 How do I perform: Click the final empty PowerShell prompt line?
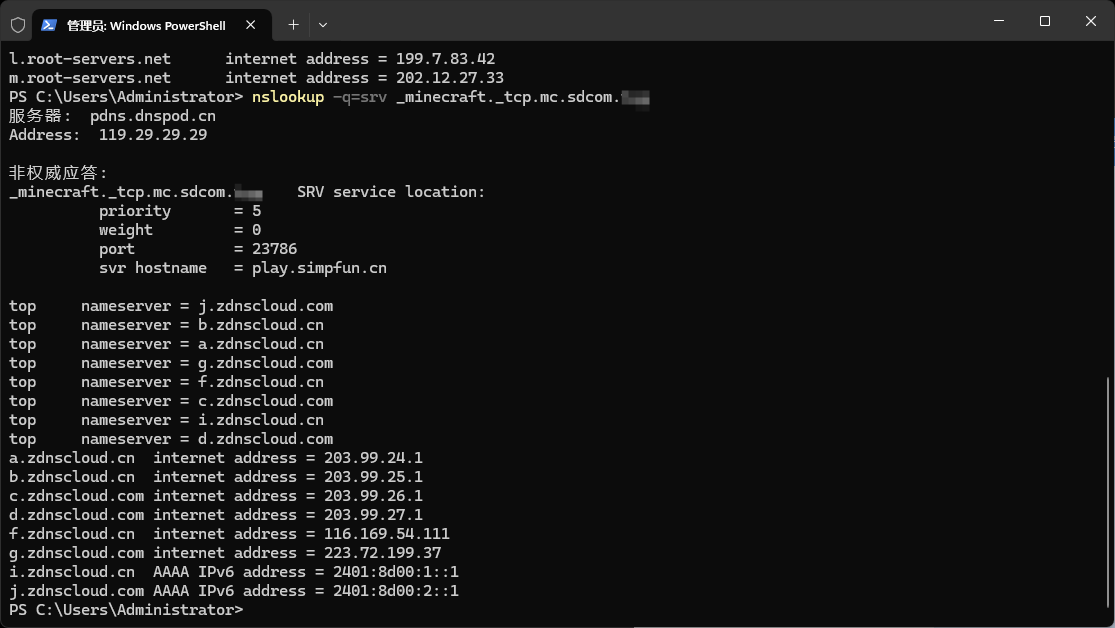pyautogui.click(x=126, y=610)
